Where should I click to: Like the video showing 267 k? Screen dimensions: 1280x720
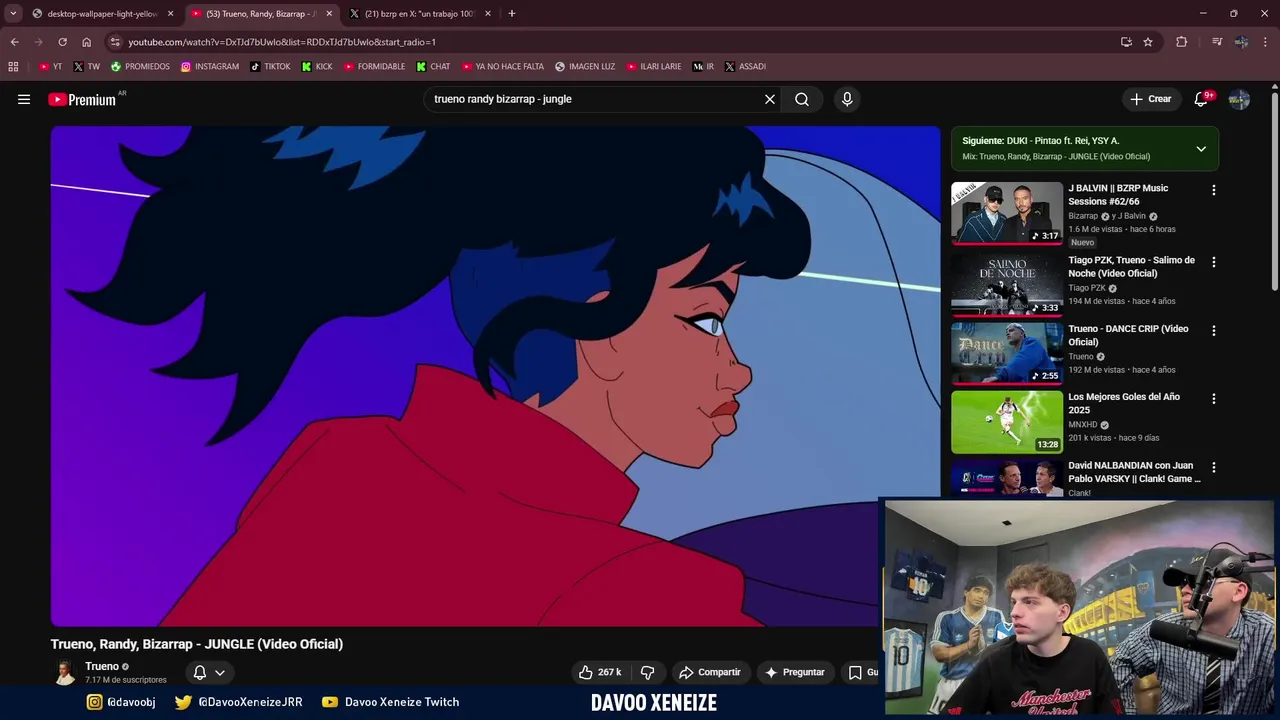(x=599, y=672)
